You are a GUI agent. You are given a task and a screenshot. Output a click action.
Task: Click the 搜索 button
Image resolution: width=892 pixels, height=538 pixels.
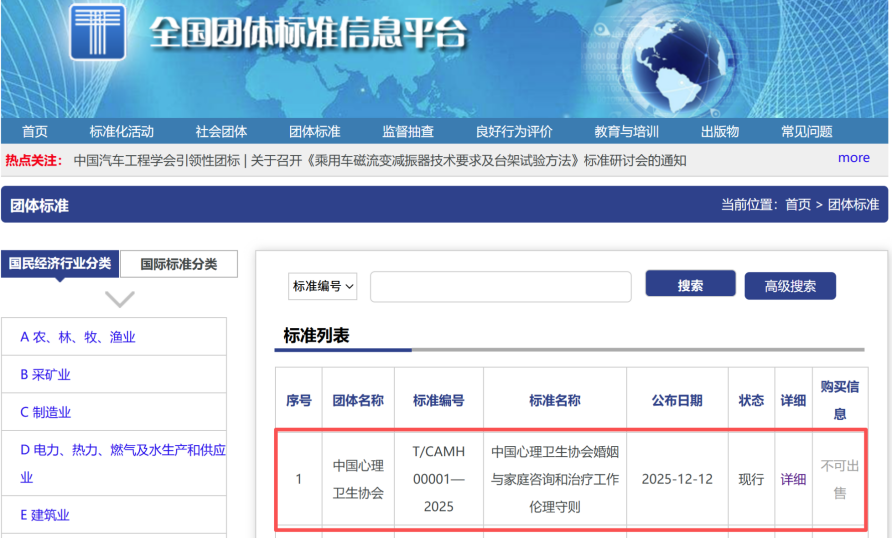(x=690, y=284)
